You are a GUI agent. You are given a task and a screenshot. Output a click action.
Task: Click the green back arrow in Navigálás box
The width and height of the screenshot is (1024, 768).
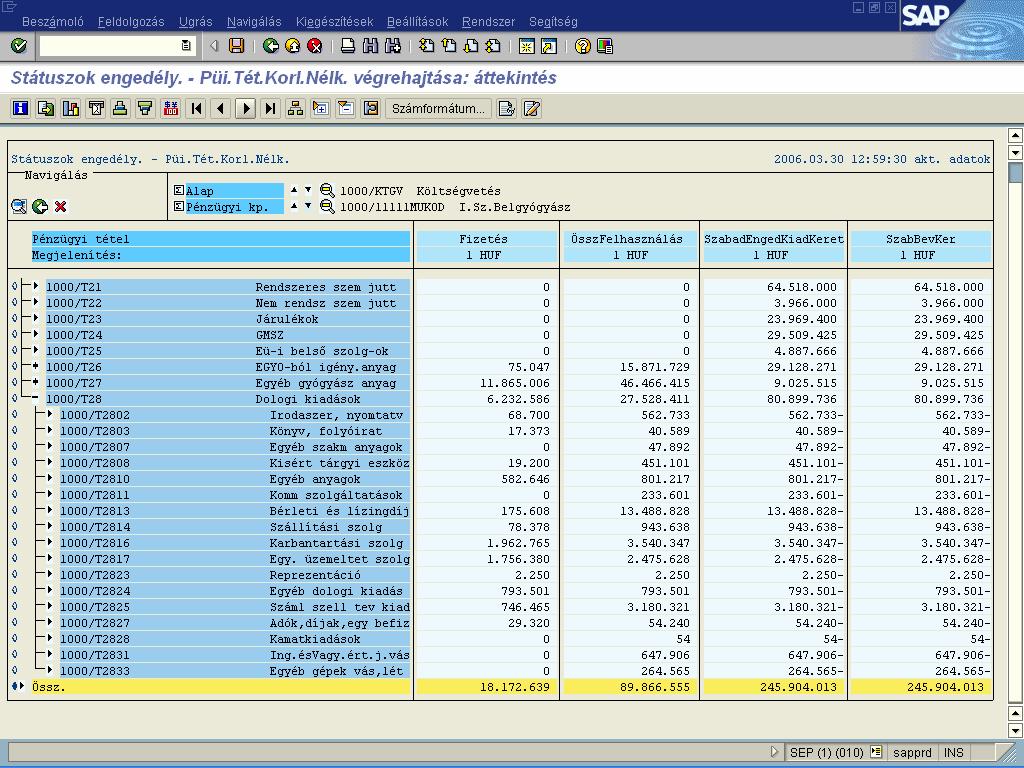pyautogui.click(x=40, y=207)
